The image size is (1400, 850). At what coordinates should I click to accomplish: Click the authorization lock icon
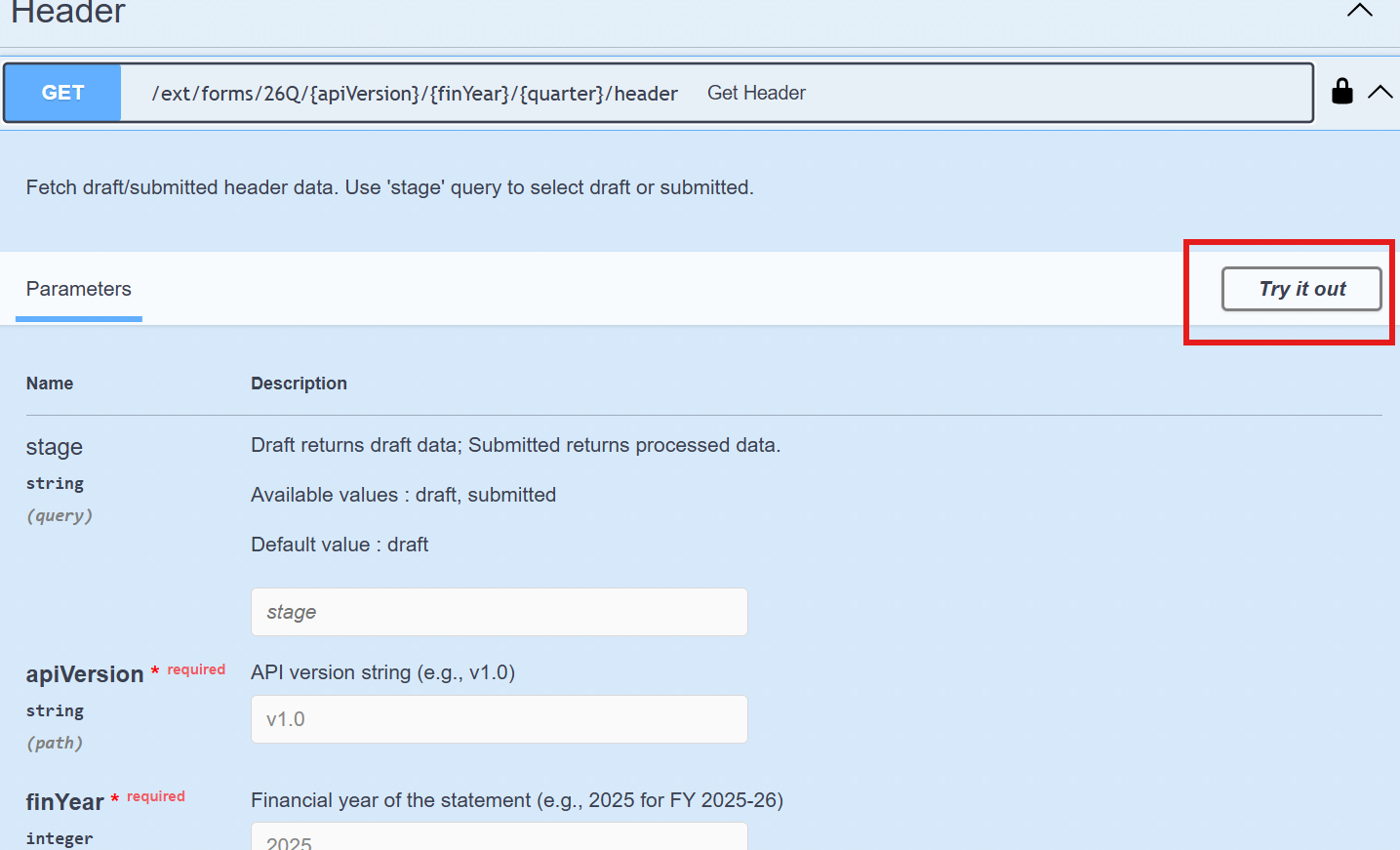(x=1342, y=92)
